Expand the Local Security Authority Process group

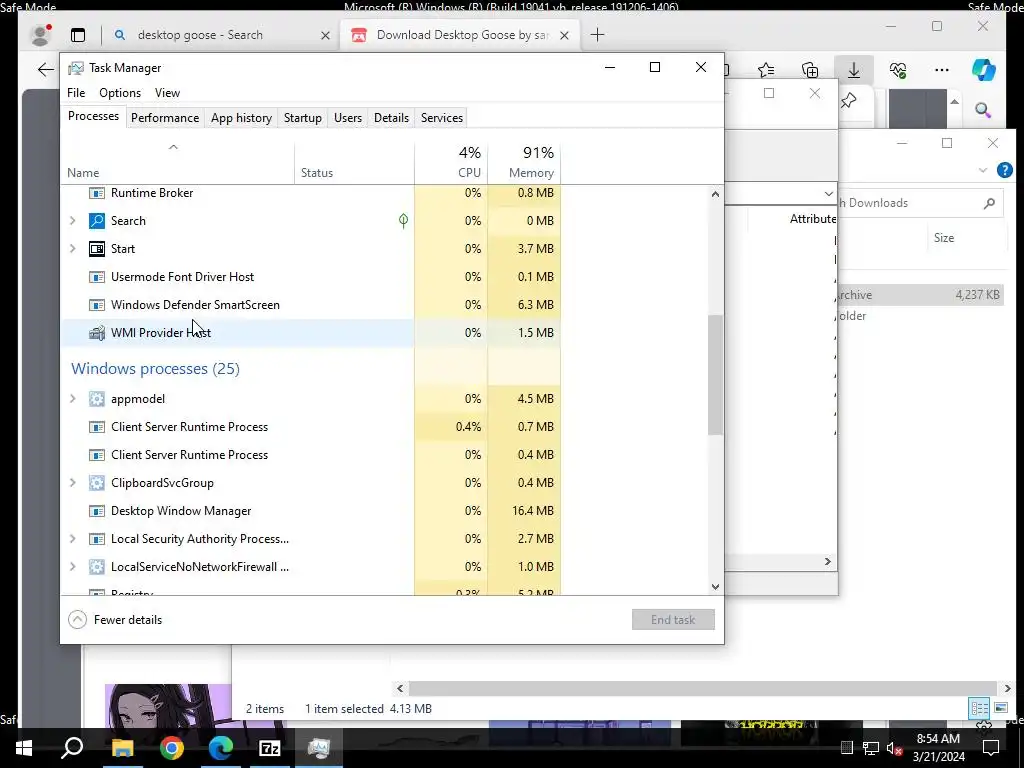(x=72, y=539)
